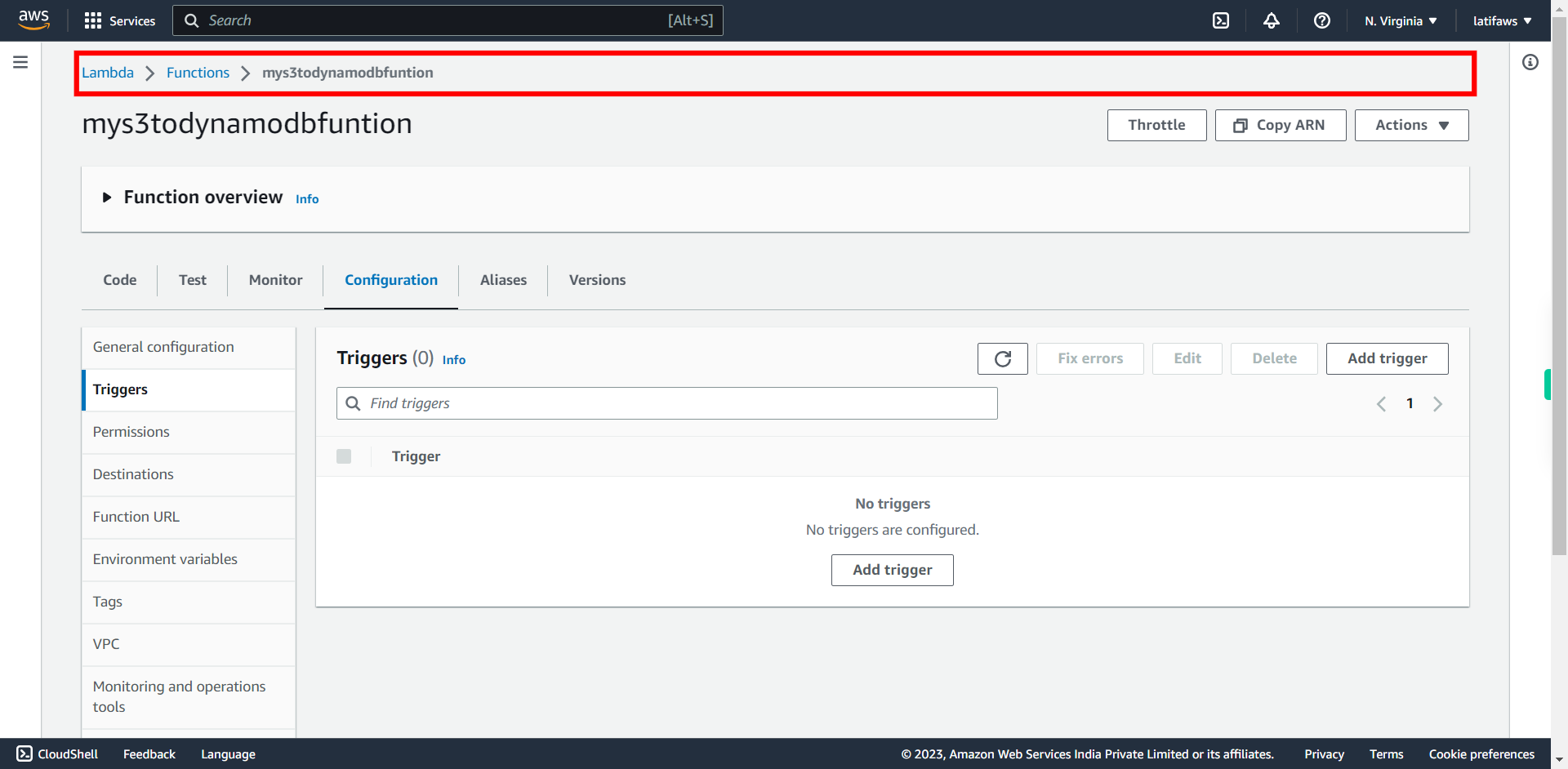Open the help question mark menu
This screenshot has height=769, width=1568.
point(1322,20)
